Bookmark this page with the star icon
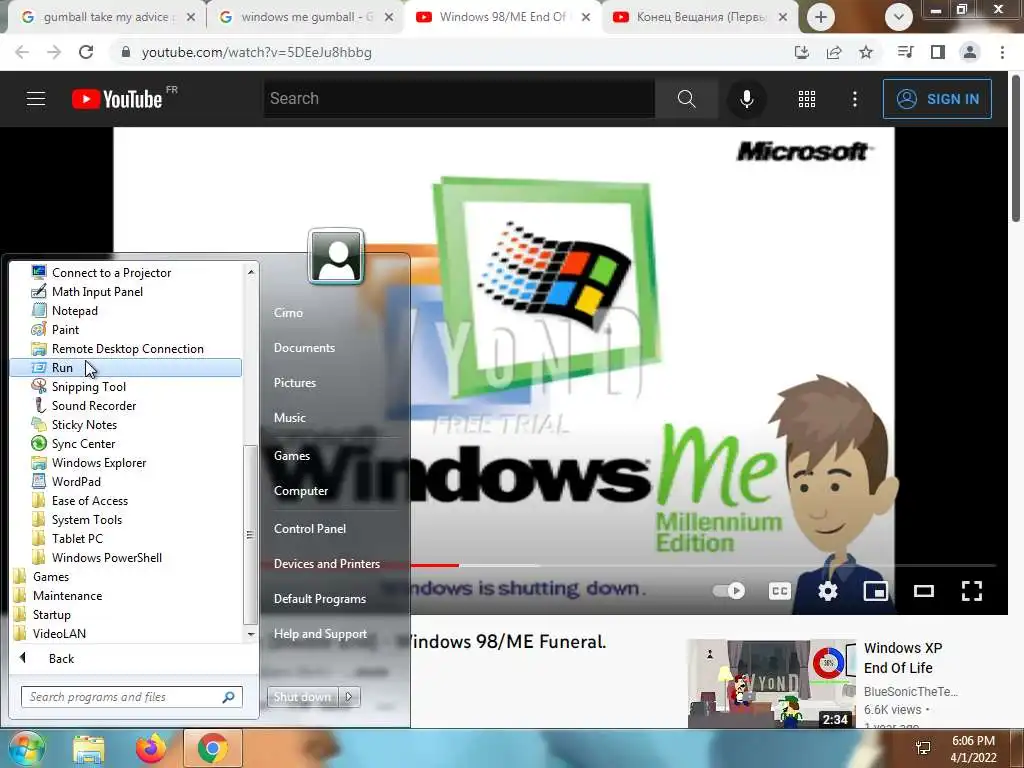 pyautogui.click(x=866, y=52)
